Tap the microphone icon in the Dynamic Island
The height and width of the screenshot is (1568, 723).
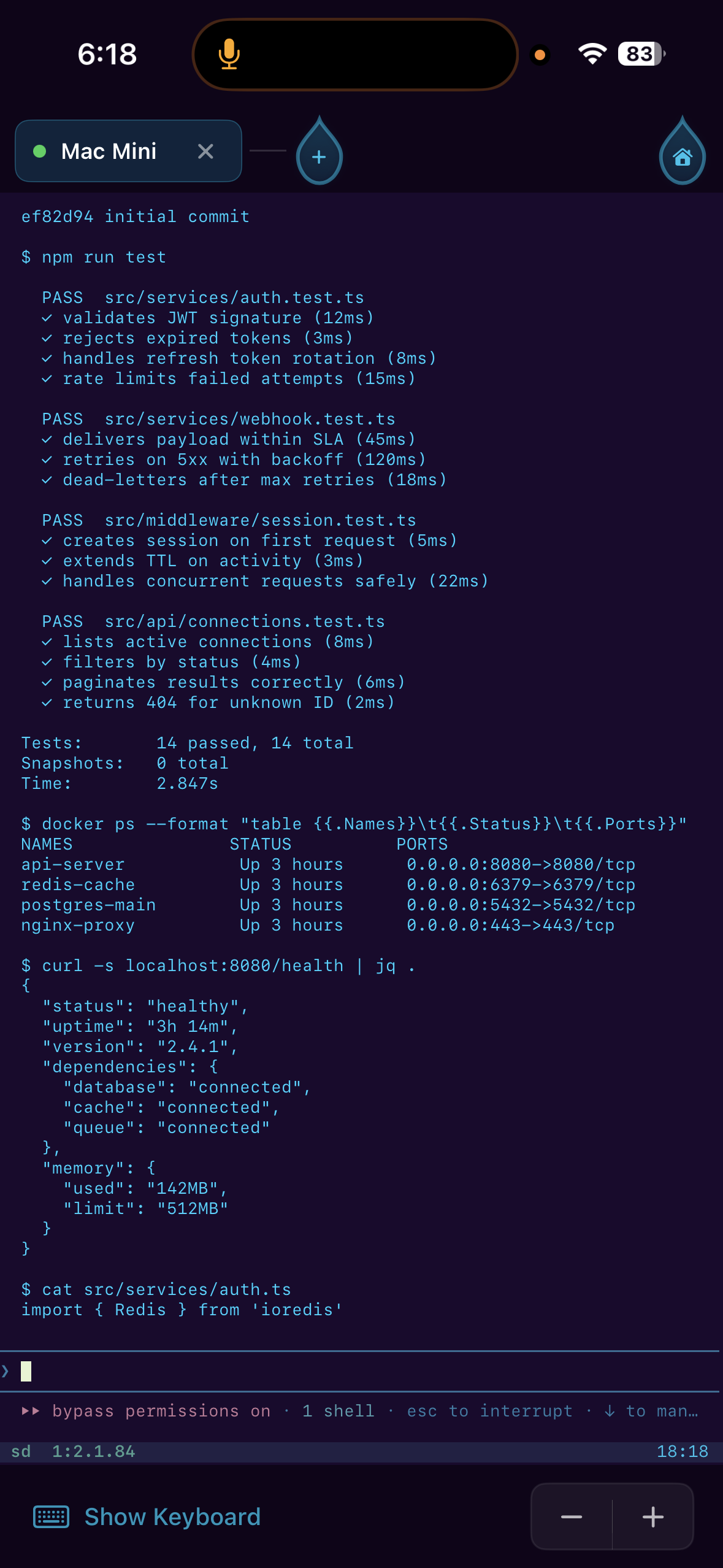[x=229, y=54]
